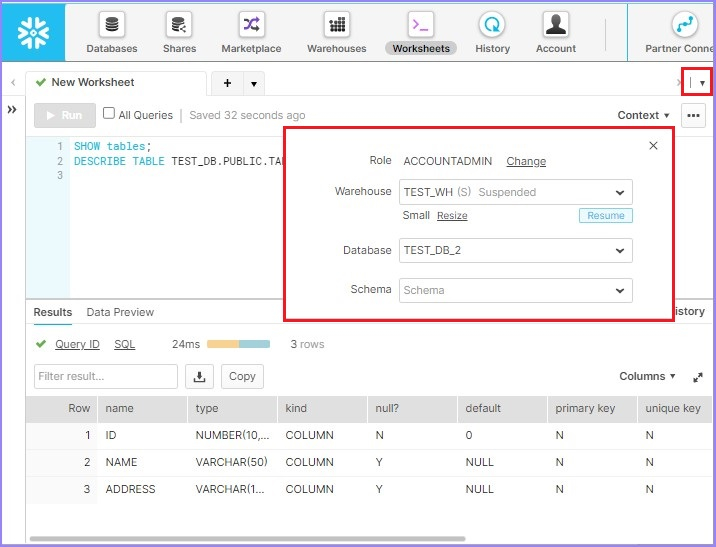Click the VARCHAR(50) type cell

(232, 462)
